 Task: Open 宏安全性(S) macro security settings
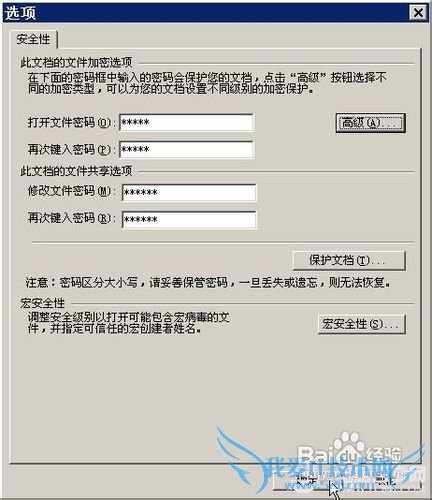[361, 324]
